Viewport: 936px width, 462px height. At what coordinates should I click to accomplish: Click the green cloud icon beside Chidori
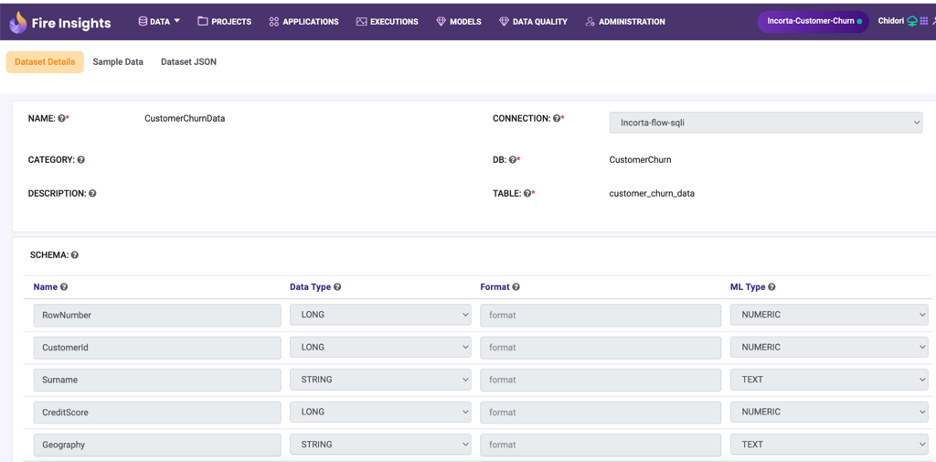(x=911, y=21)
